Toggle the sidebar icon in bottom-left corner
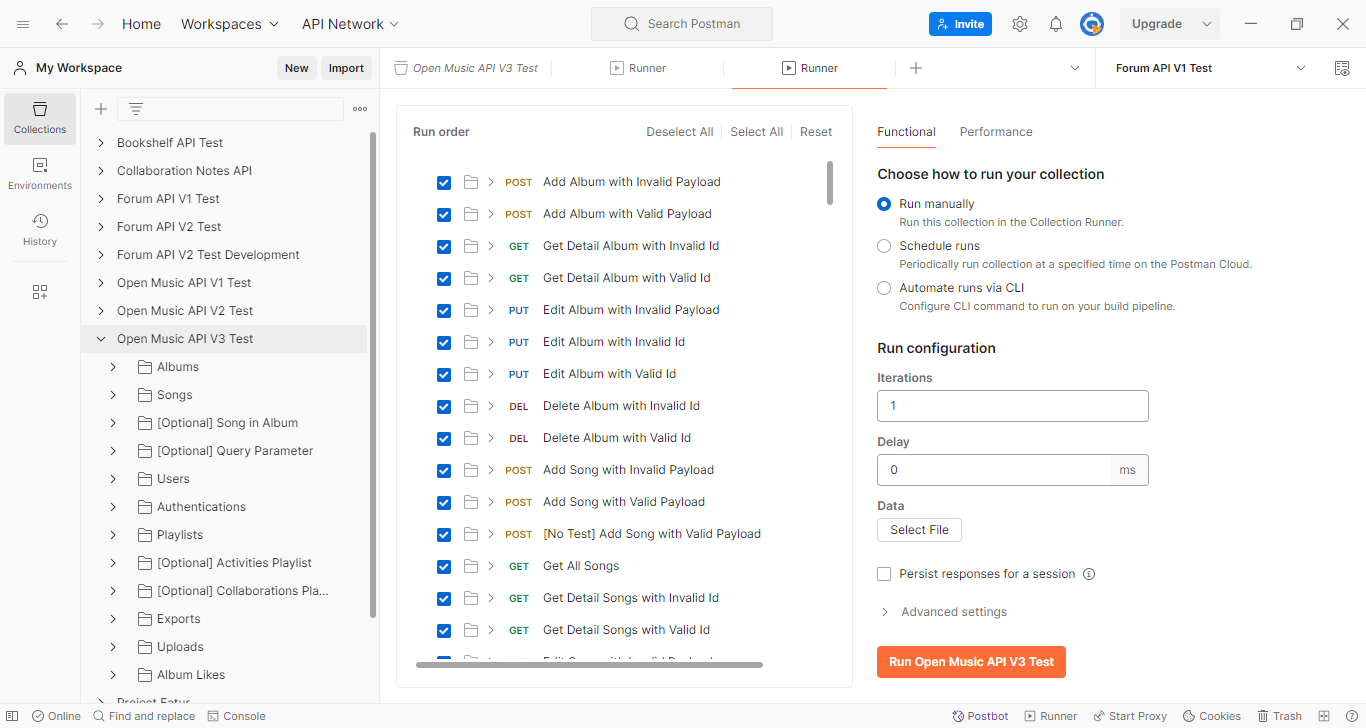This screenshot has width=1366, height=728. click(x=13, y=716)
